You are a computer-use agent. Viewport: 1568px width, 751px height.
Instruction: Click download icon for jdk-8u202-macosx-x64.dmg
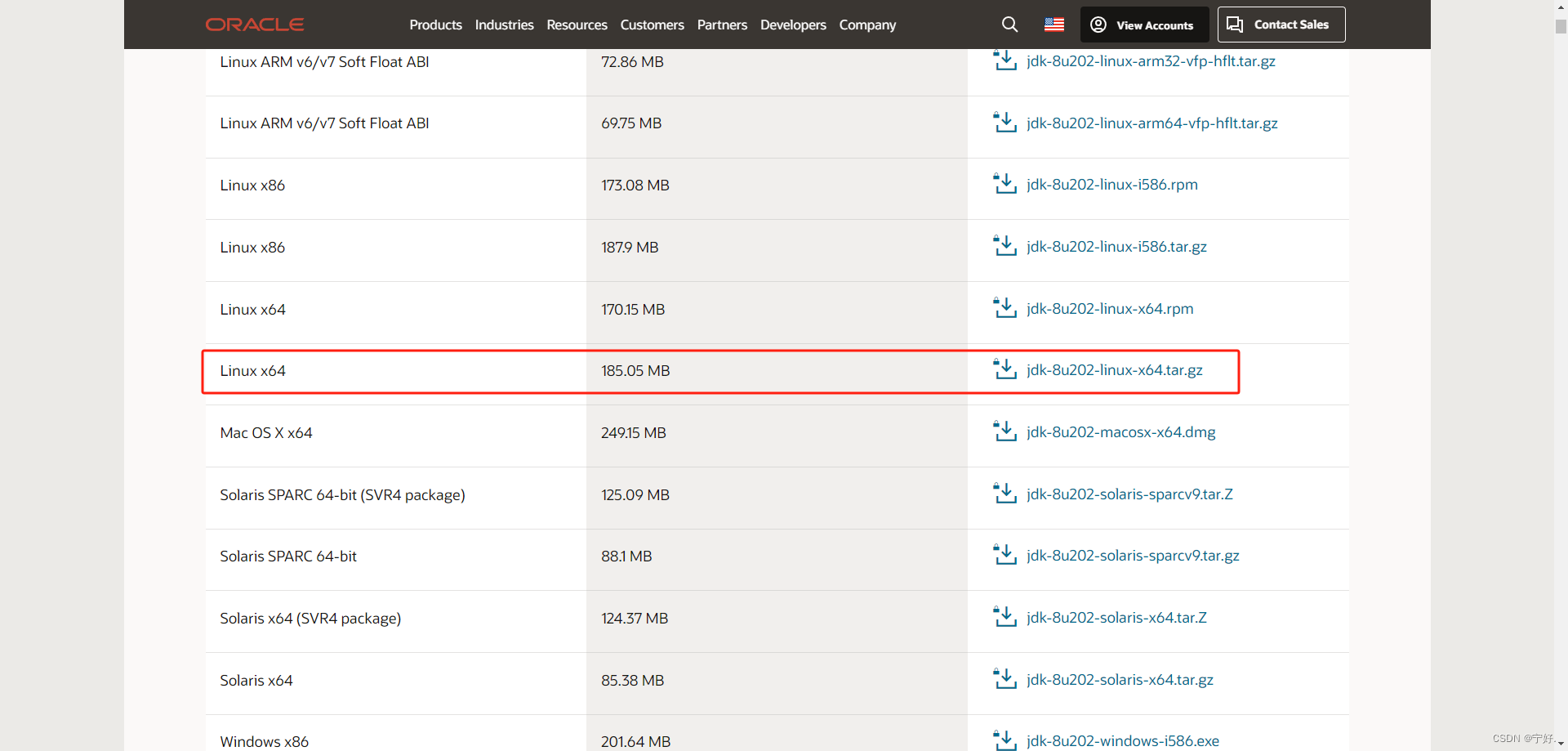(x=1004, y=431)
